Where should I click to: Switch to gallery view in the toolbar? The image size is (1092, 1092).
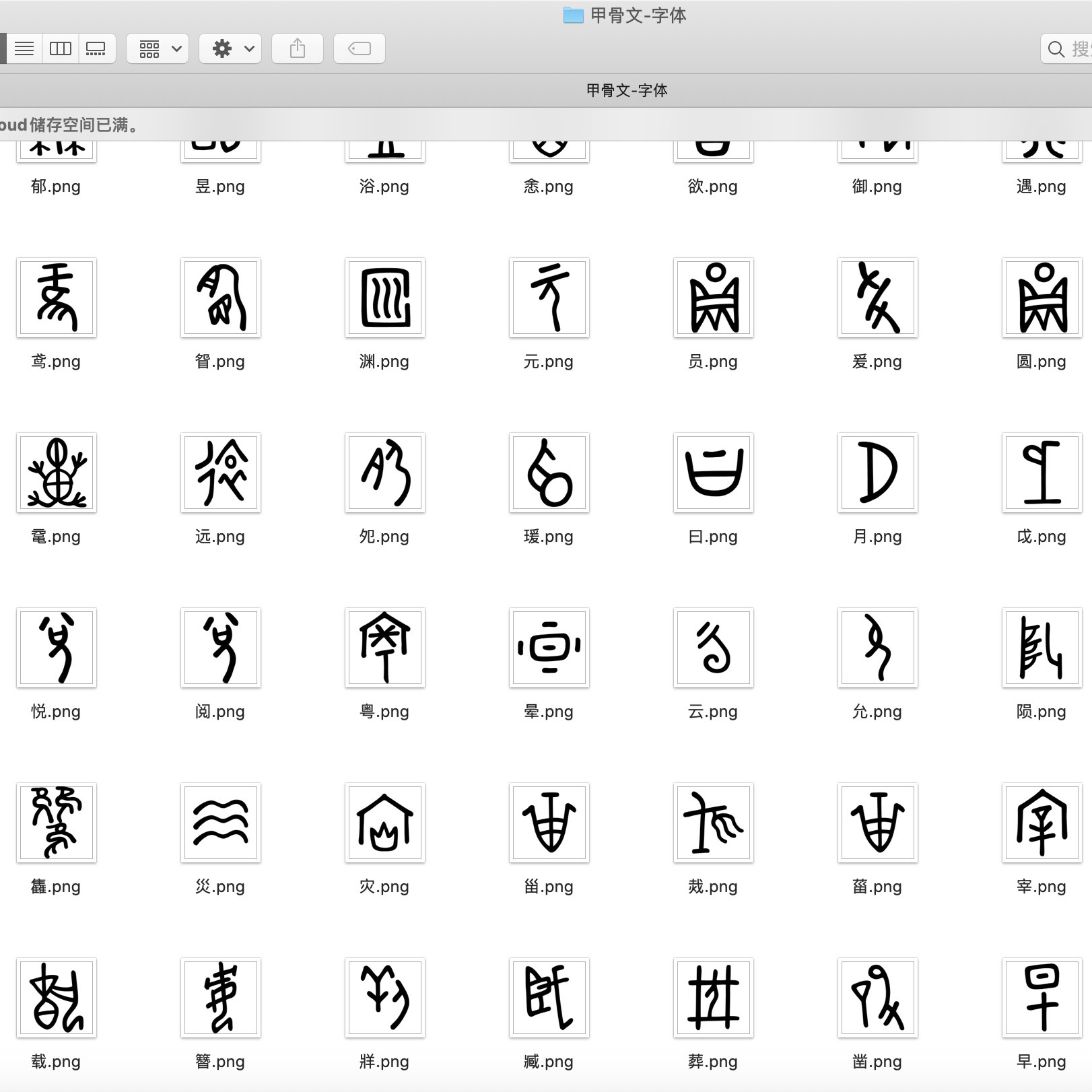click(x=96, y=48)
